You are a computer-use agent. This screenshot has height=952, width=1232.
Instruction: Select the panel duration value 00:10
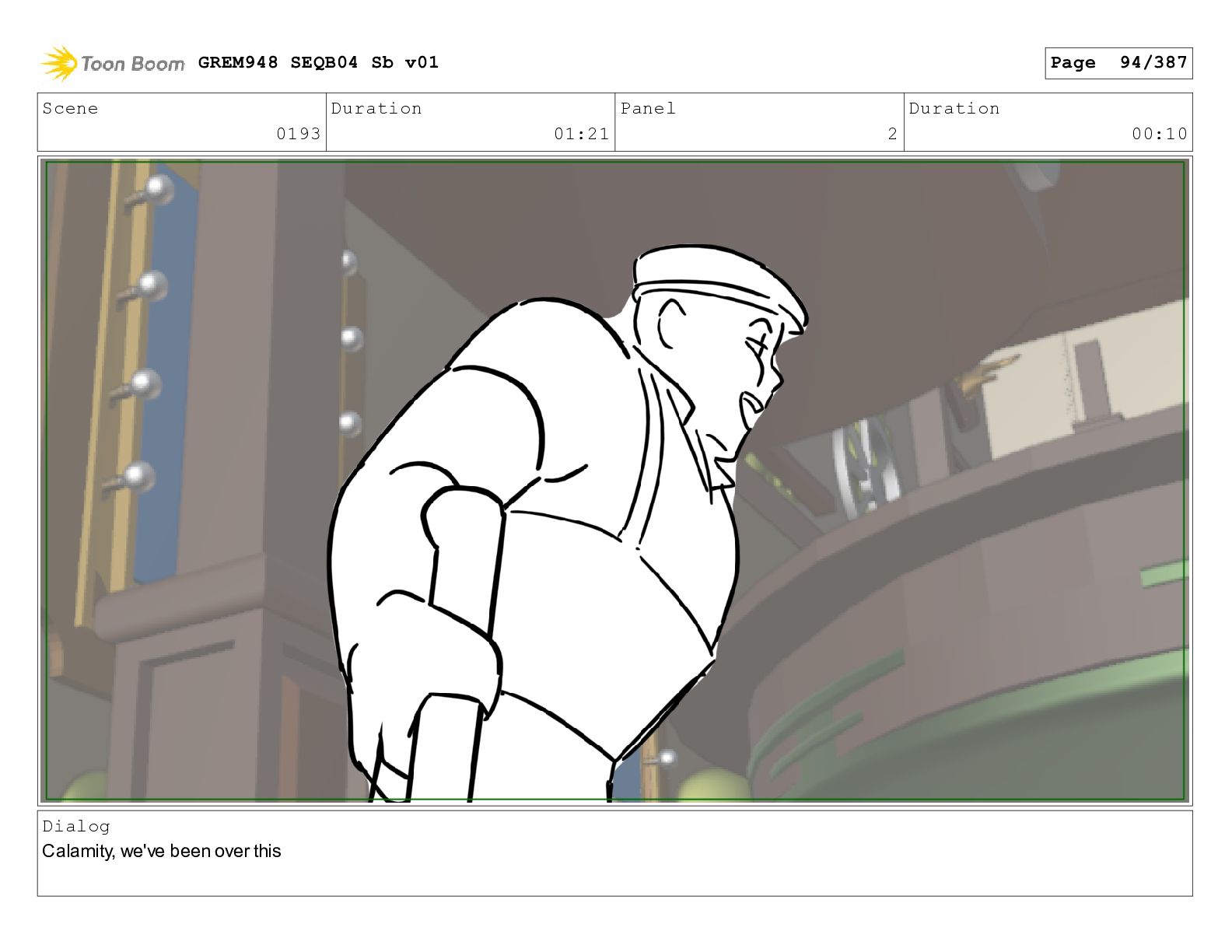pos(1160,134)
